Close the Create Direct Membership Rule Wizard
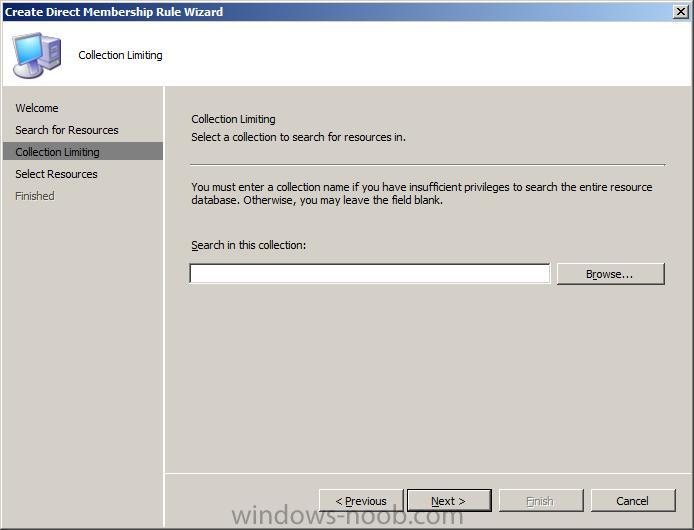 point(680,12)
